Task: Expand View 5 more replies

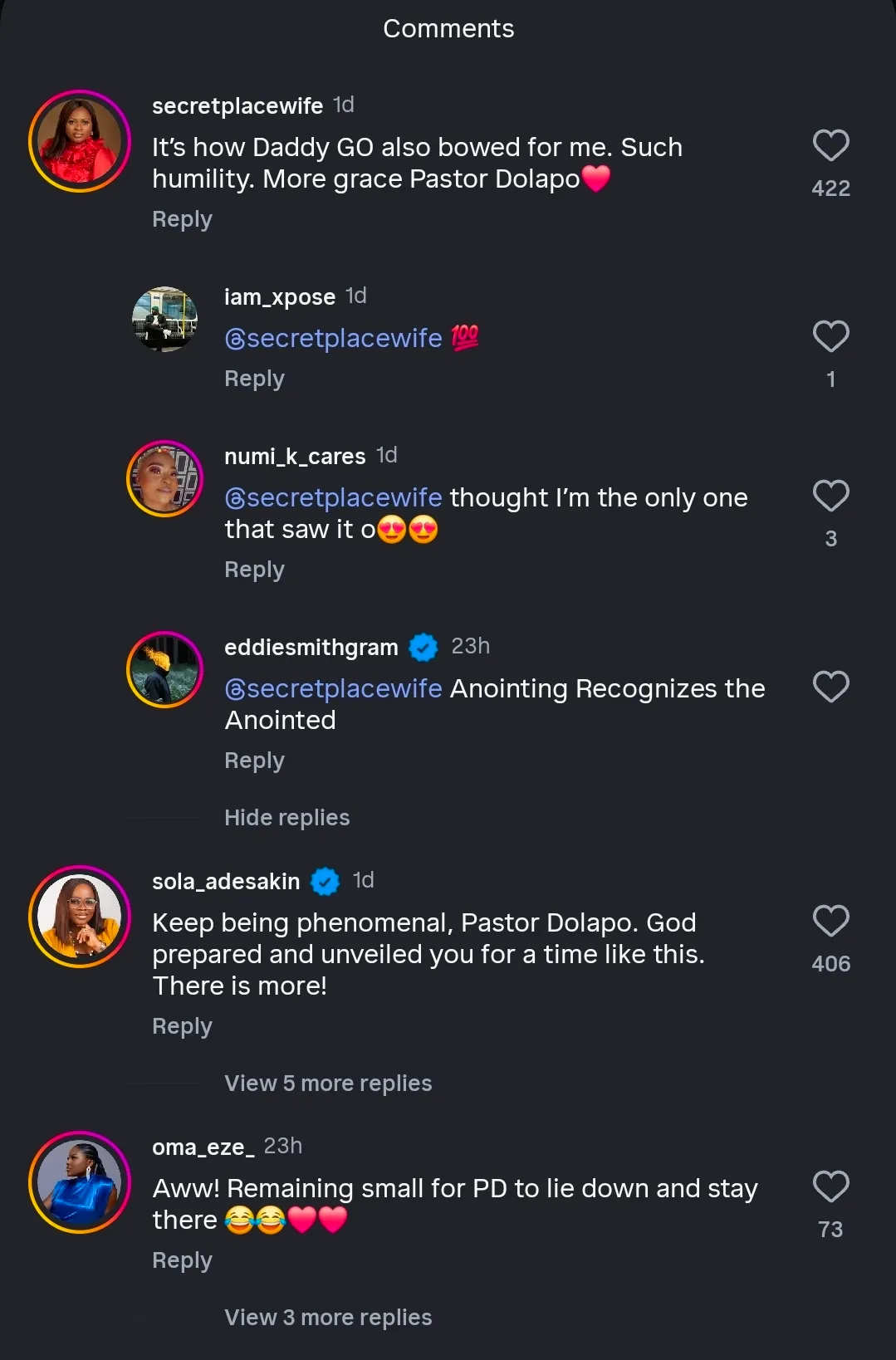Action: (x=328, y=1084)
